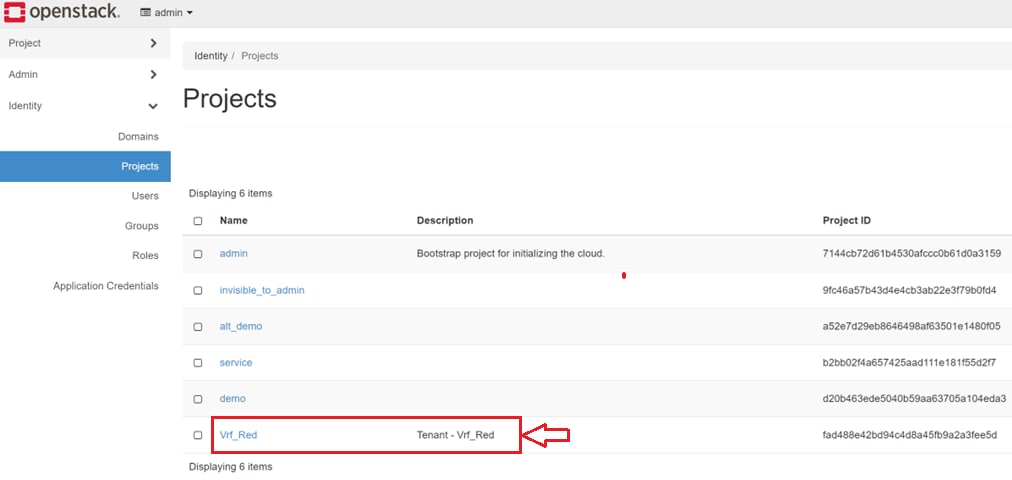1012x480 pixels.
Task: Check the invisible_to_admin project checkbox
Action: 198,290
